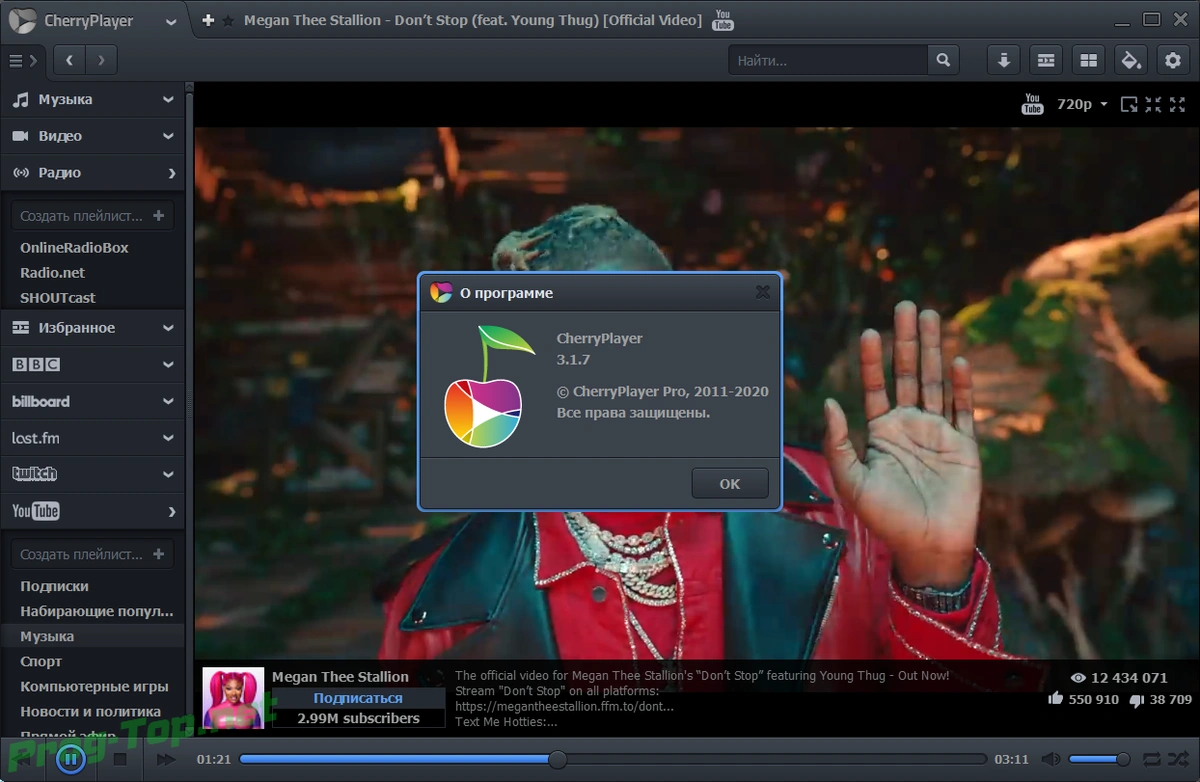Expand the Радио section arrow

pos(172,173)
